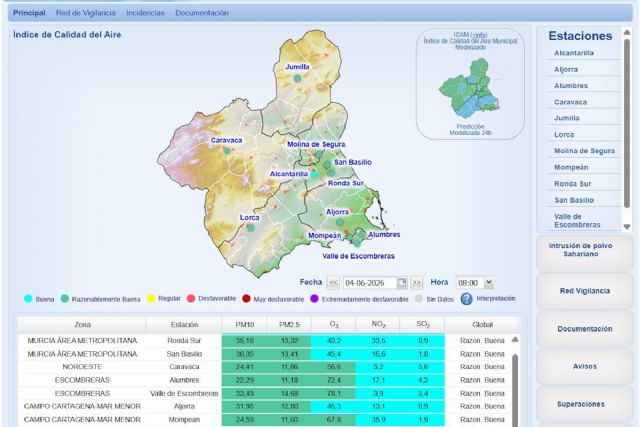Select the Lorca station dot on map
Image resolution: width=640 pixels, height=427 pixels.
click(x=251, y=228)
